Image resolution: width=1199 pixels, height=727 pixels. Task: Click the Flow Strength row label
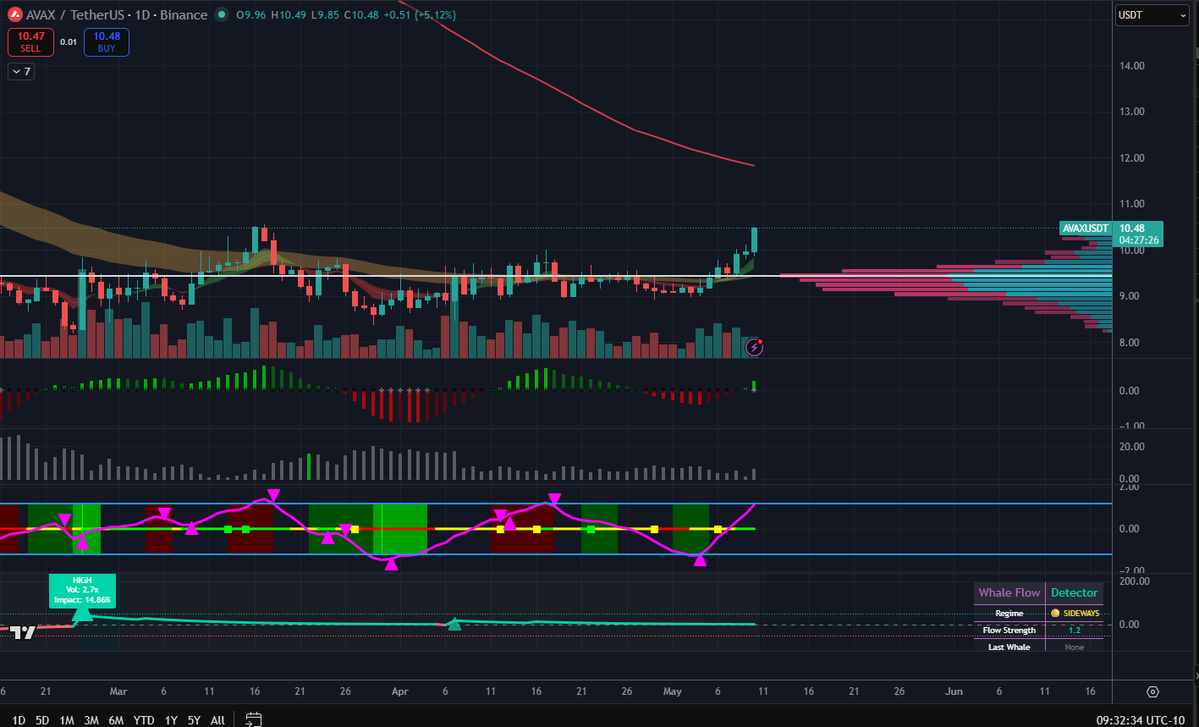click(x=1009, y=630)
